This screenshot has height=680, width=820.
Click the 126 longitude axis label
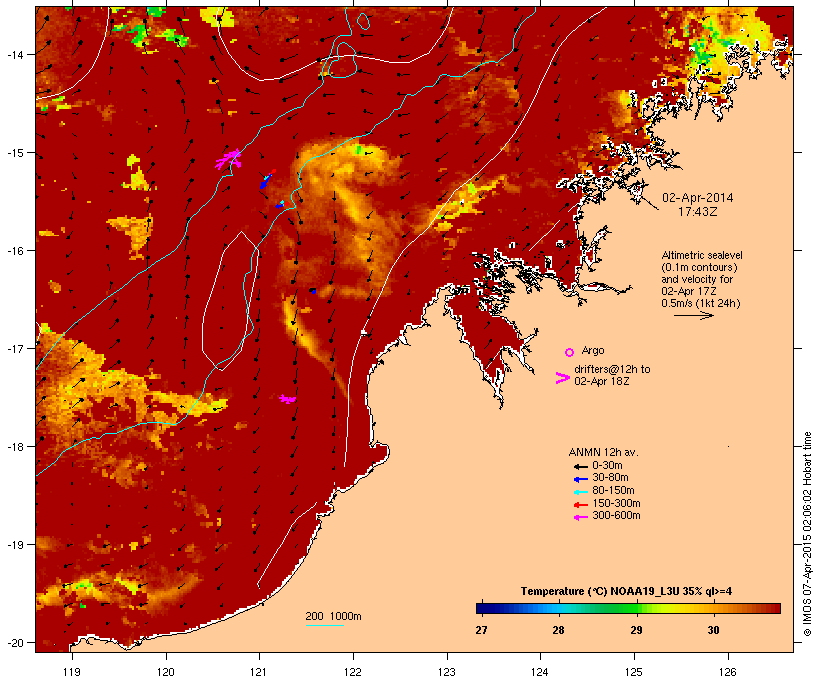[x=728, y=672]
